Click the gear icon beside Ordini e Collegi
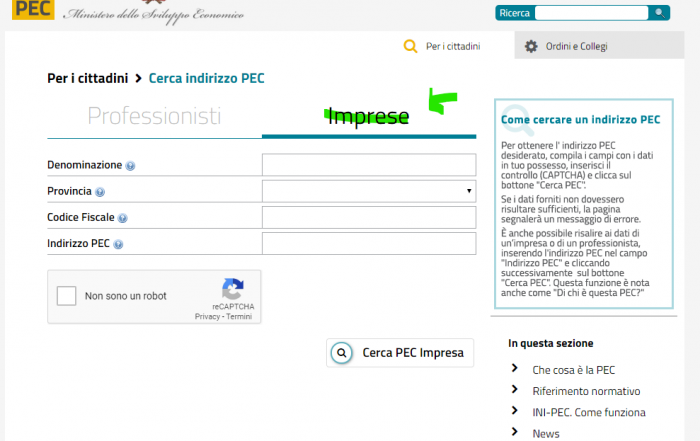700x441 pixels. 531,46
